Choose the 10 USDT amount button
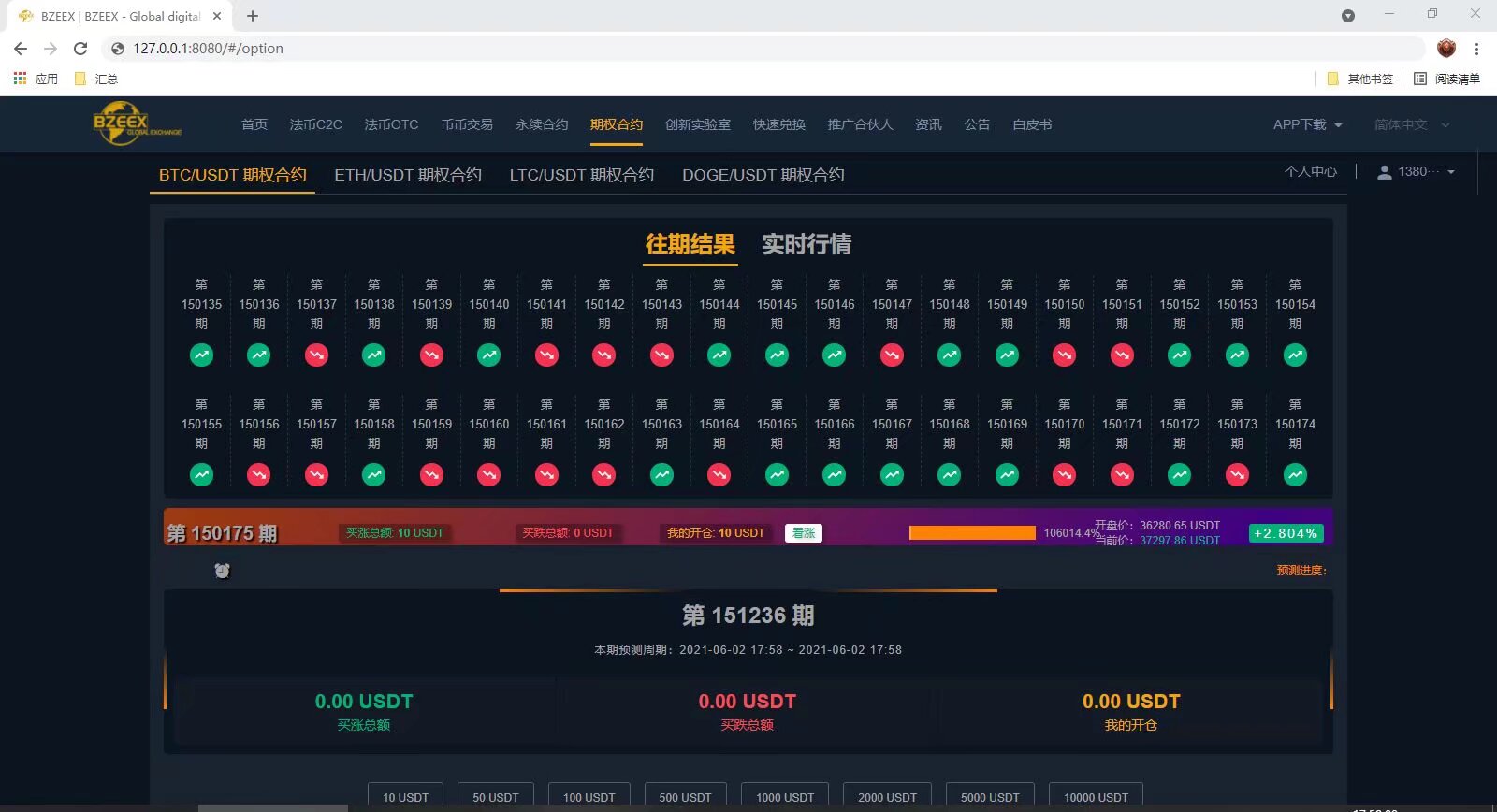1497x812 pixels. 405,796
